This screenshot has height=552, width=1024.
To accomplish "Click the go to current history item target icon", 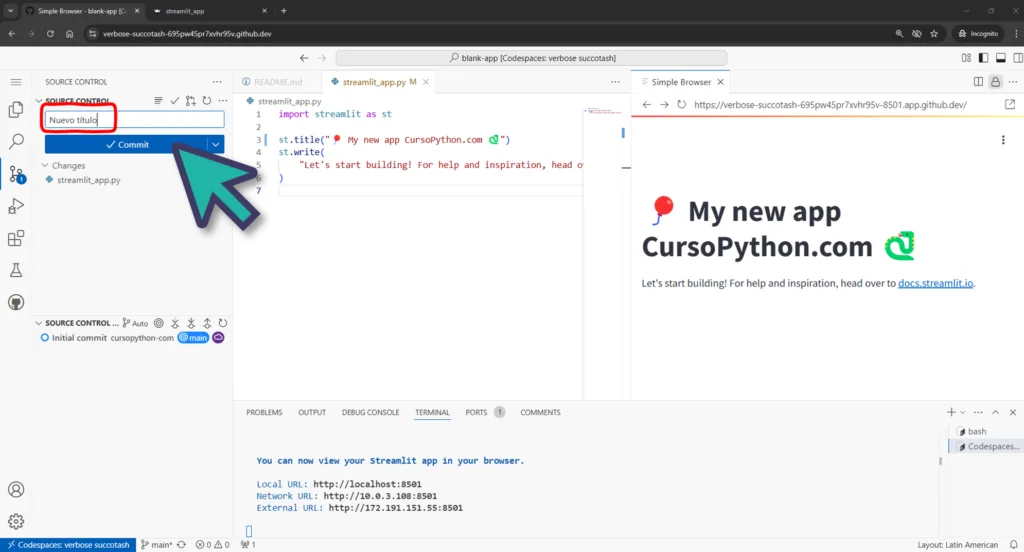I will click(159, 323).
